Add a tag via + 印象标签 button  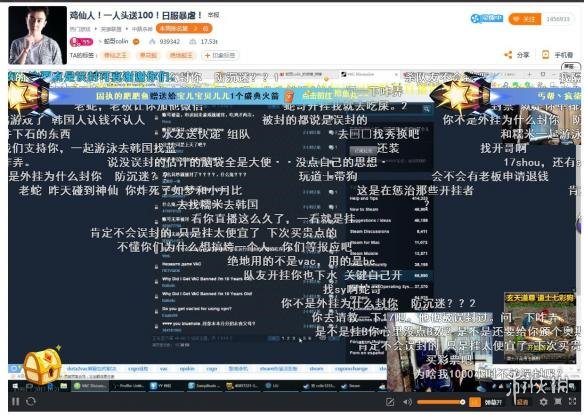220,55
